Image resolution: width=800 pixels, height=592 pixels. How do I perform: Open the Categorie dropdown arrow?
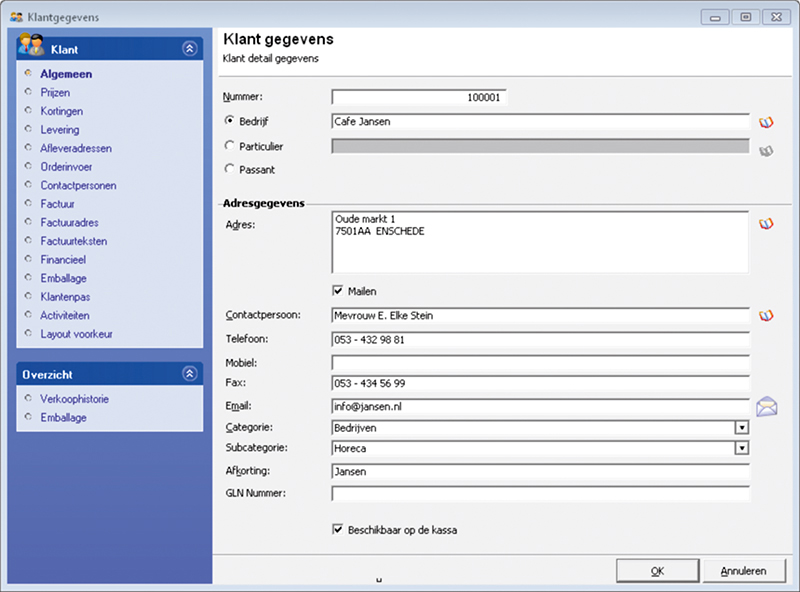[741, 428]
